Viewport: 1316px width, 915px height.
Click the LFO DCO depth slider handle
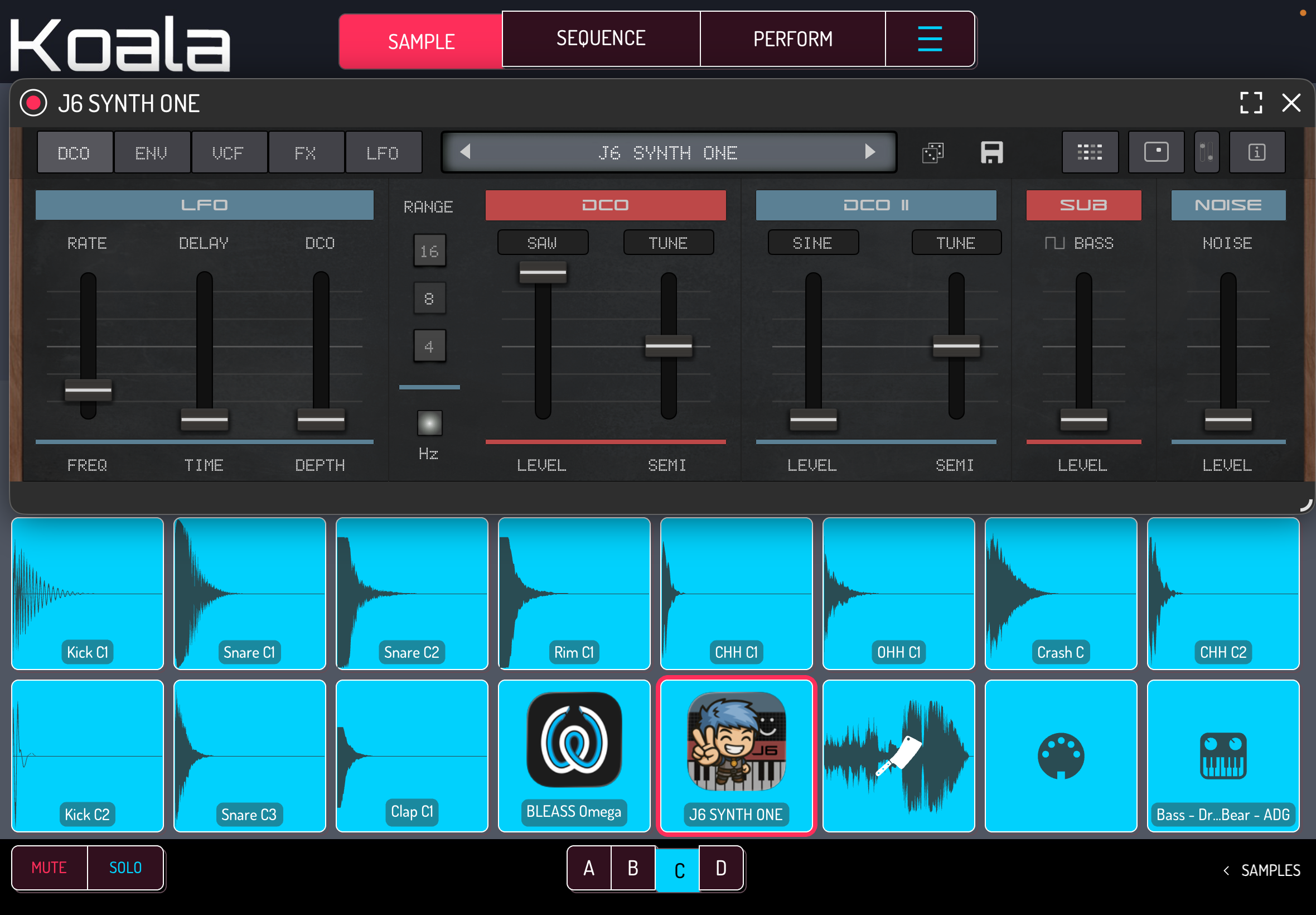tap(321, 420)
